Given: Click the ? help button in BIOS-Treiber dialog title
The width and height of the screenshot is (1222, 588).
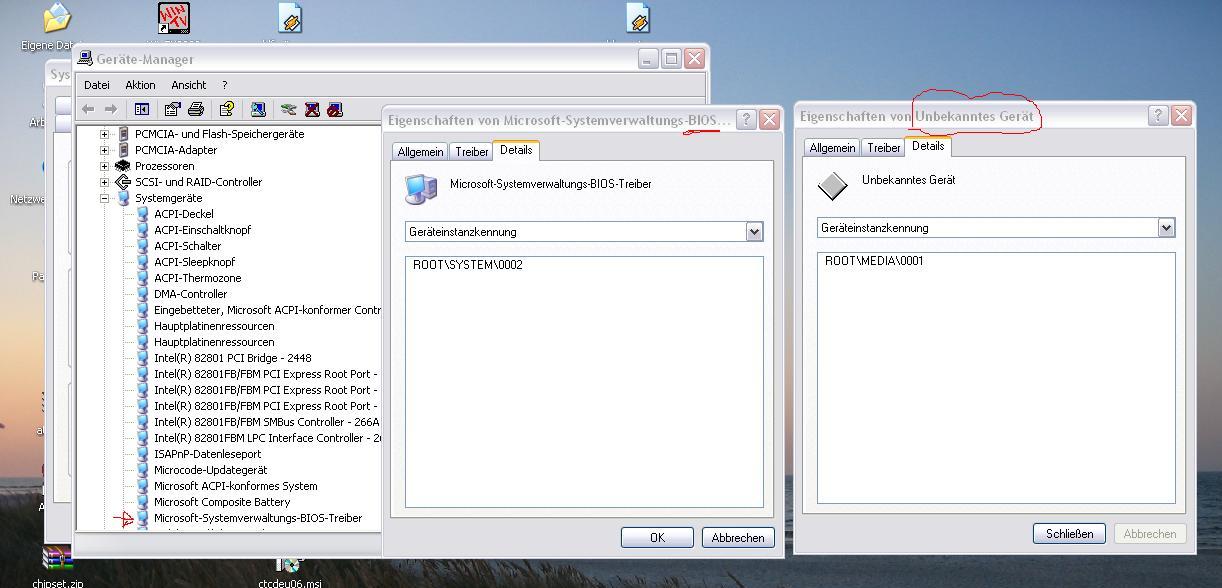Looking at the screenshot, I should 746,119.
